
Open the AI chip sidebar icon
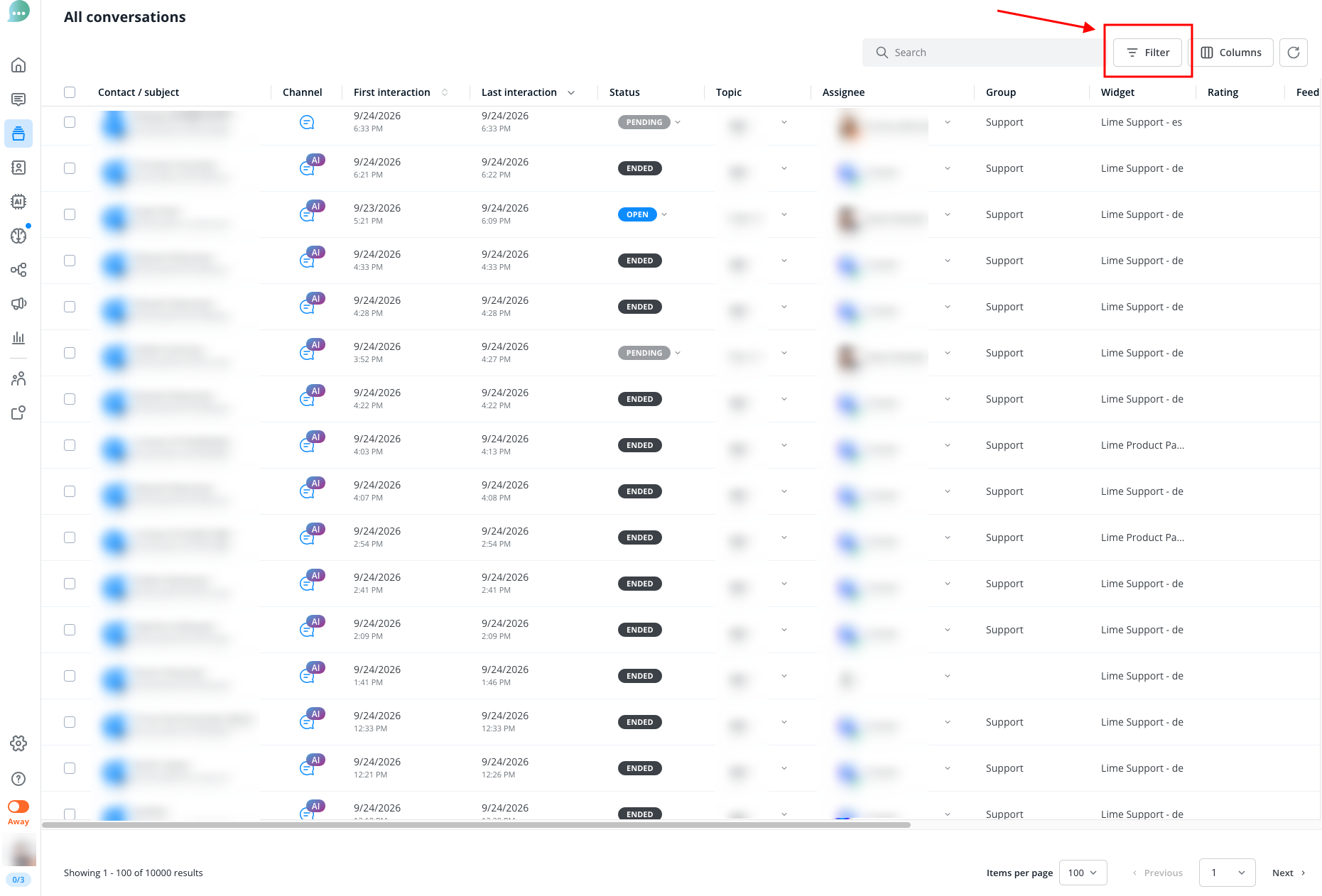pyautogui.click(x=18, y=202)
